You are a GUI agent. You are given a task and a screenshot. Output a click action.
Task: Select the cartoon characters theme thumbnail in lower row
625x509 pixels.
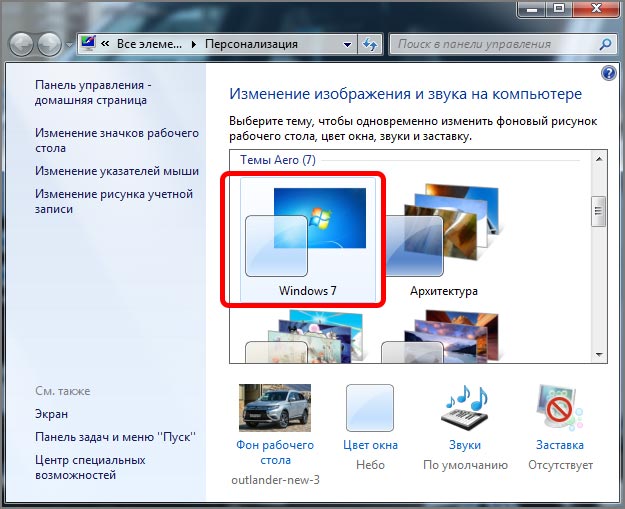(305, 336)
